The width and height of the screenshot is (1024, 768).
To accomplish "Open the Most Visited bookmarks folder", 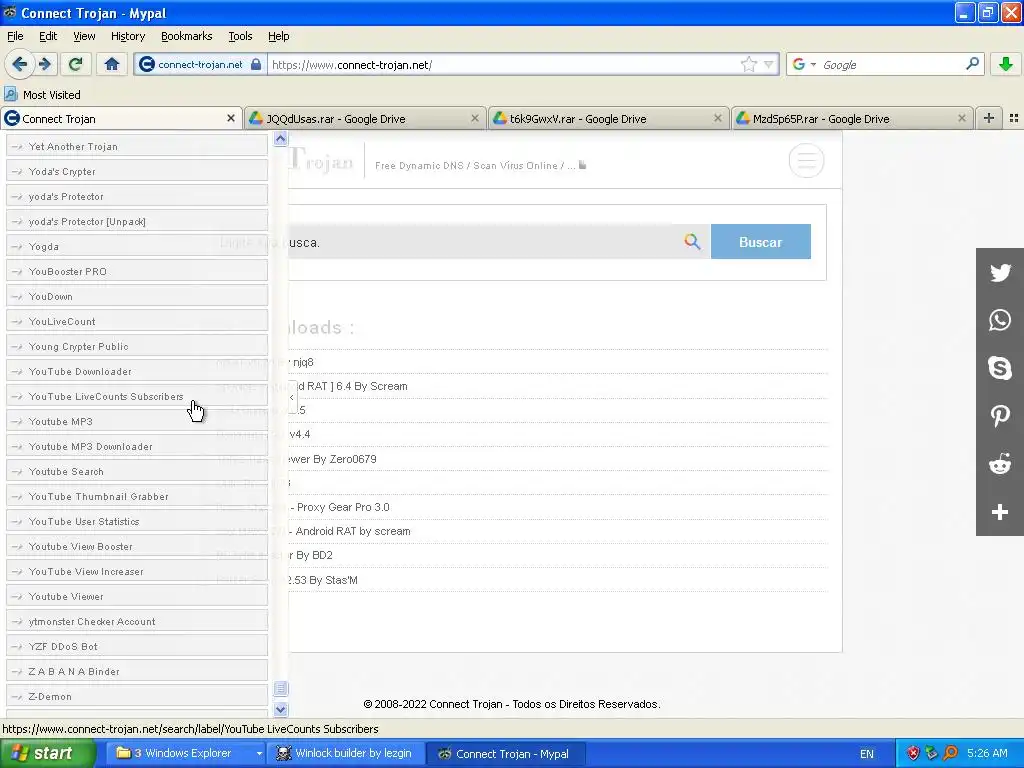I will pyautogui.click(x=42, y=95).
